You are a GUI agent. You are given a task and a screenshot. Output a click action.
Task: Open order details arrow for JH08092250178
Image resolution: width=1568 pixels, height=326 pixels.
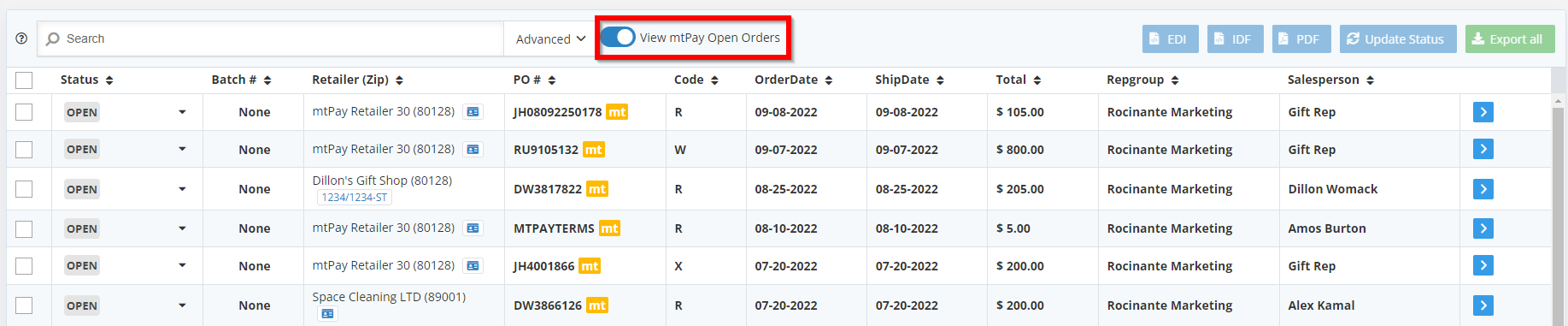coord(1483,112)
